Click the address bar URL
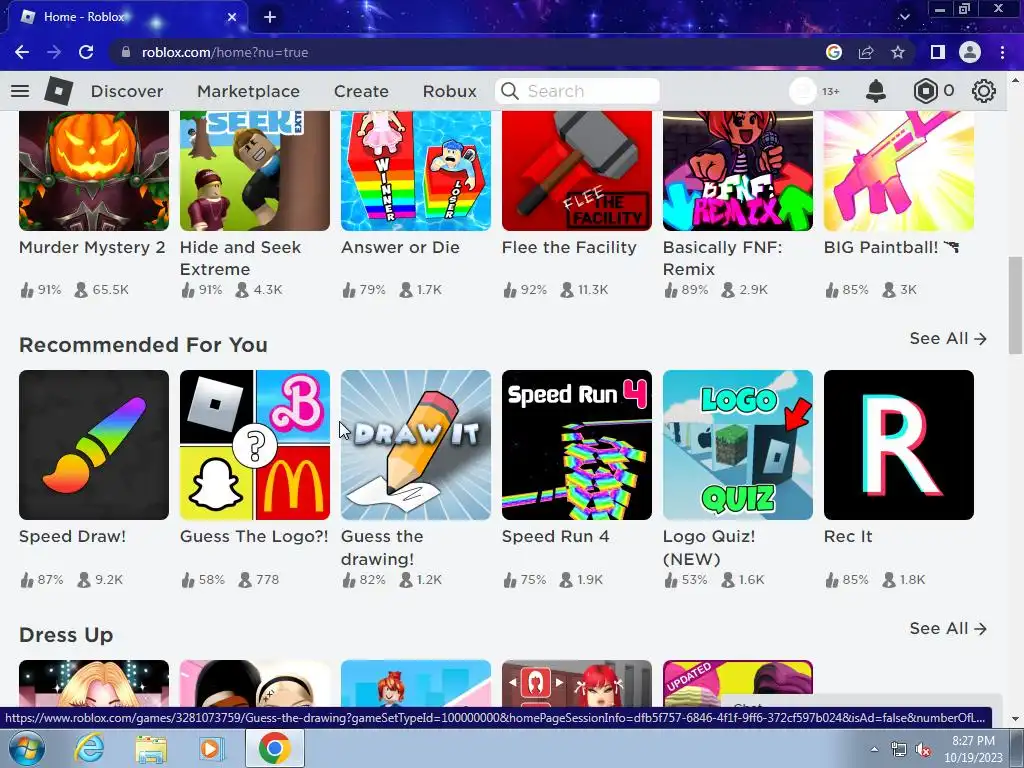This screenshot has width=1024, height=768. coord(225,52)
